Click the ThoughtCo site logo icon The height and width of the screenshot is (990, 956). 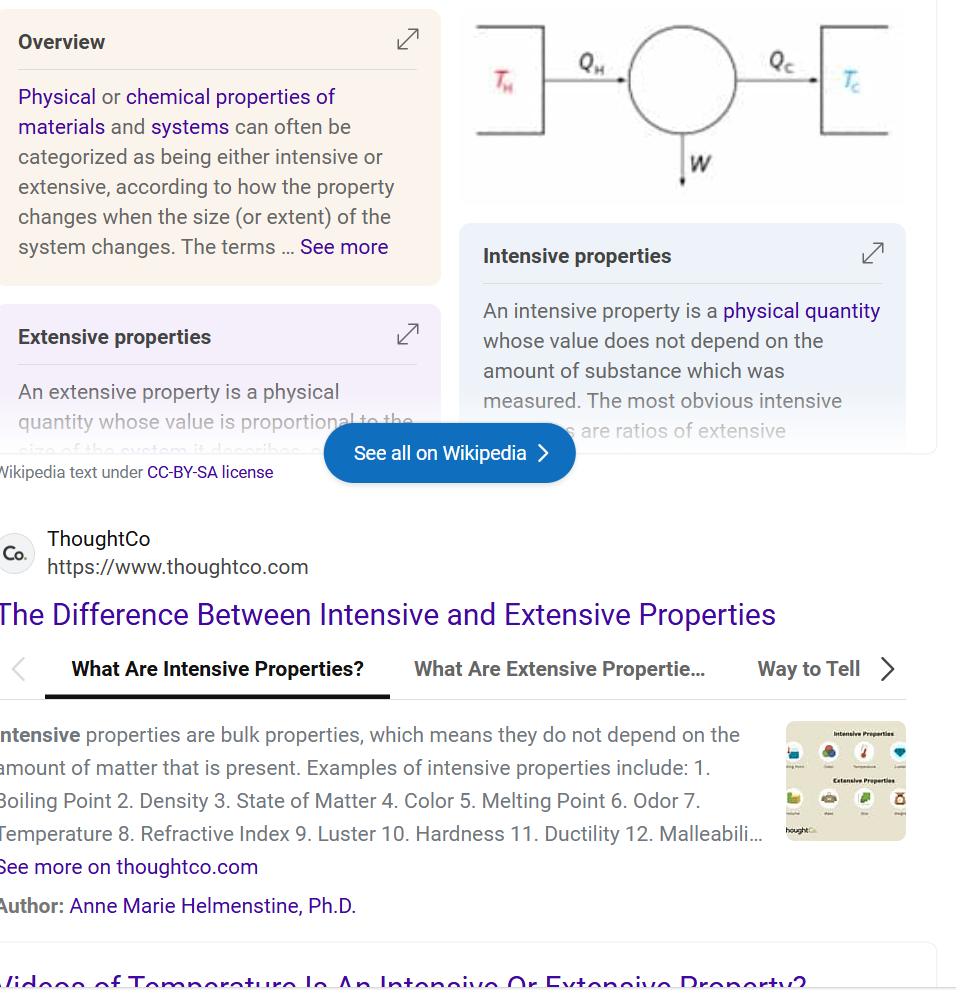[x=17, y=553]
